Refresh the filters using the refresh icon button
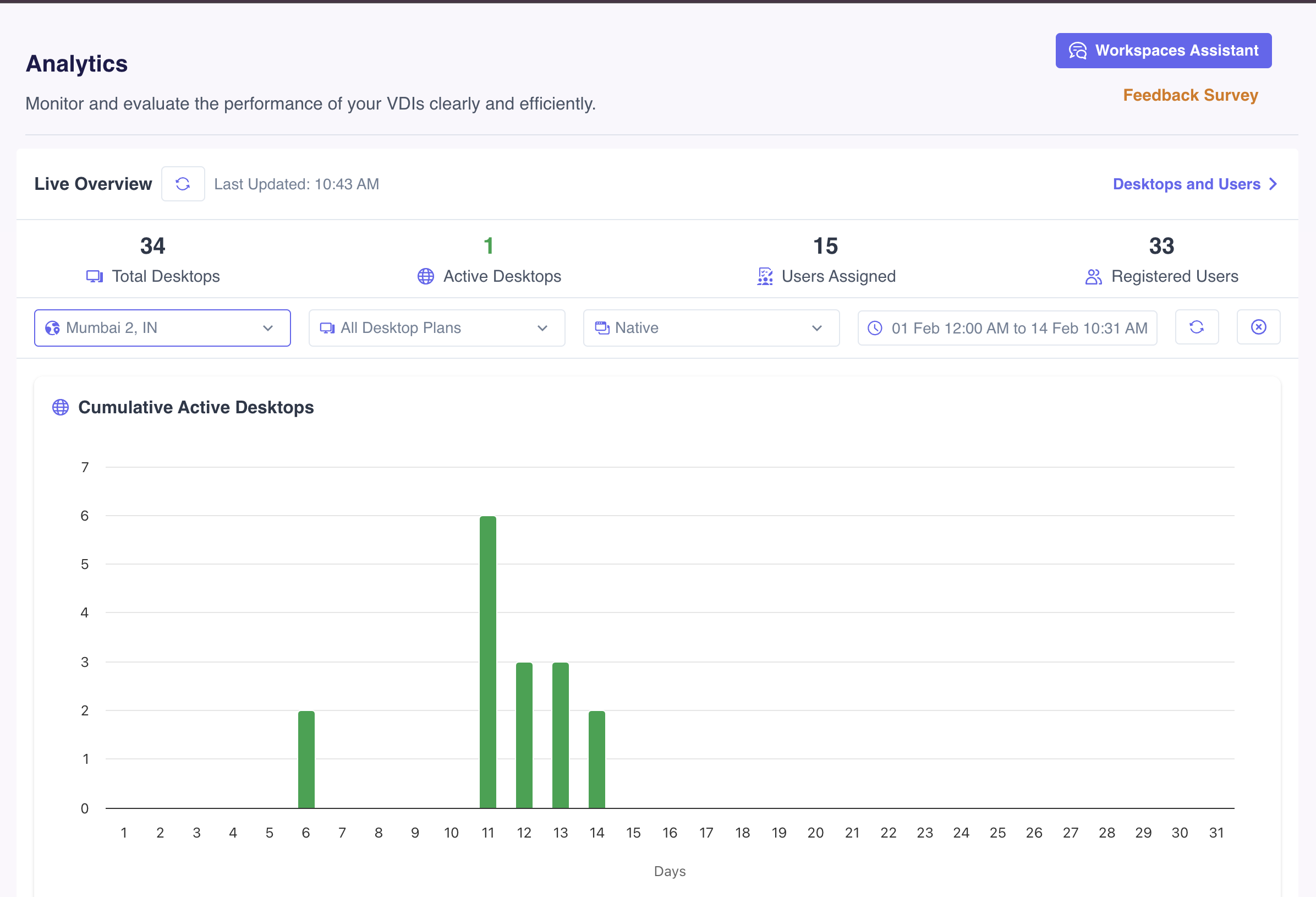The image size is (1316, 897). (1197, 327)
